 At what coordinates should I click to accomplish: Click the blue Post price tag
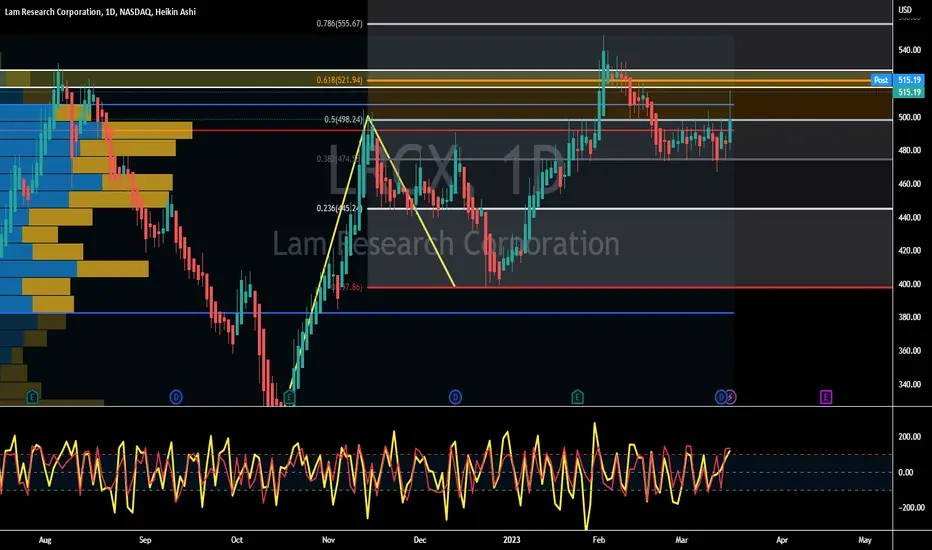click(x=881, y=80)
